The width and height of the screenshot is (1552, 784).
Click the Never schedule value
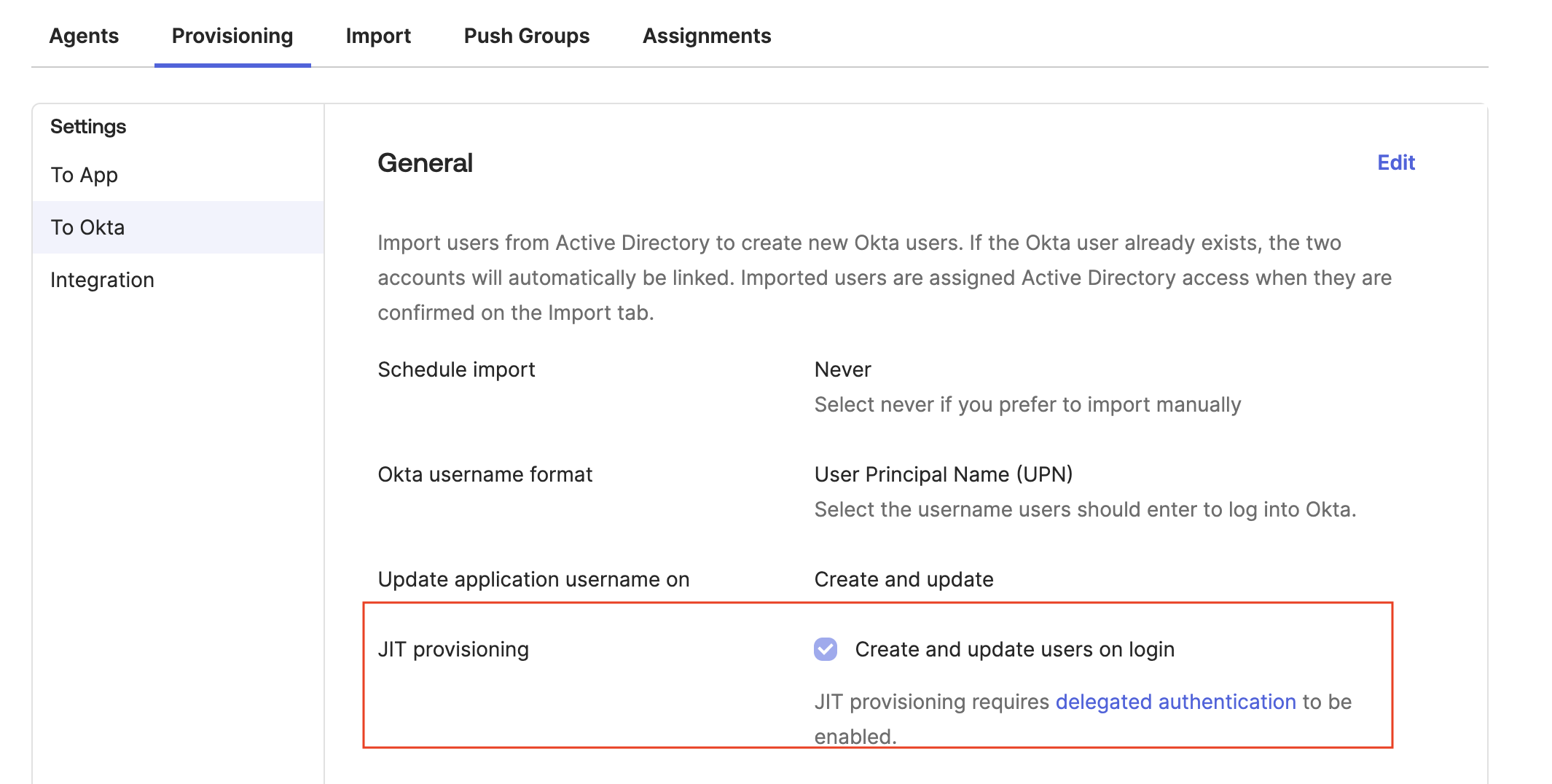pos(842,369)
